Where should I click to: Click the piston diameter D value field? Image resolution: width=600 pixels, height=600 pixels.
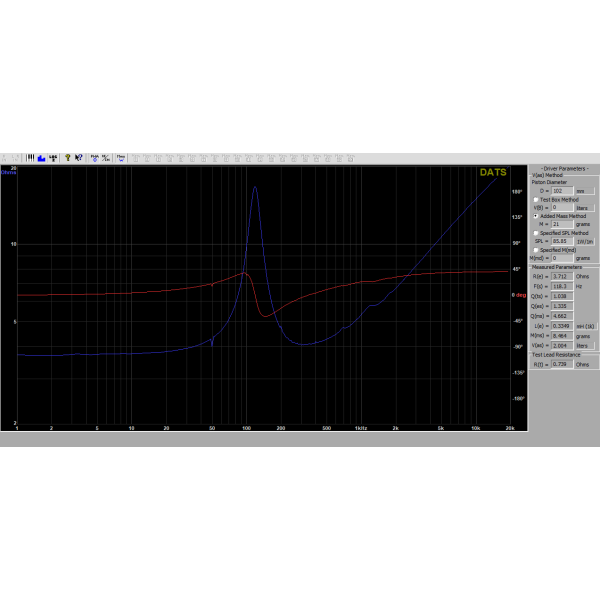click(560, 191)
